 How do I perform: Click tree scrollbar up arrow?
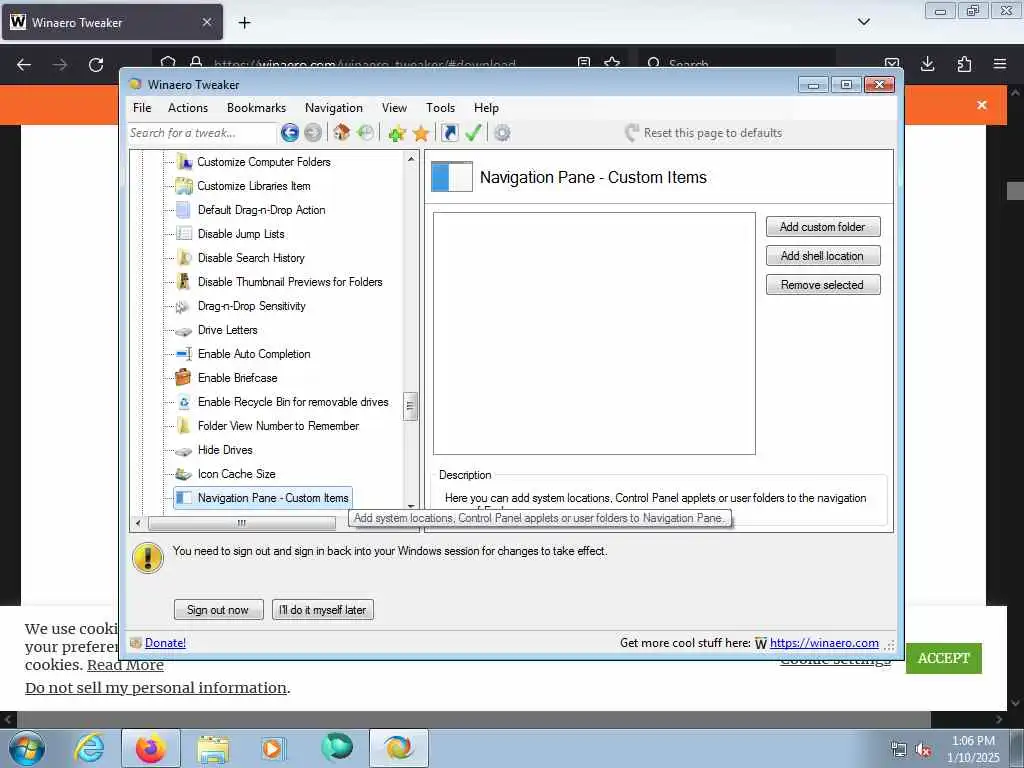[411, 159]
